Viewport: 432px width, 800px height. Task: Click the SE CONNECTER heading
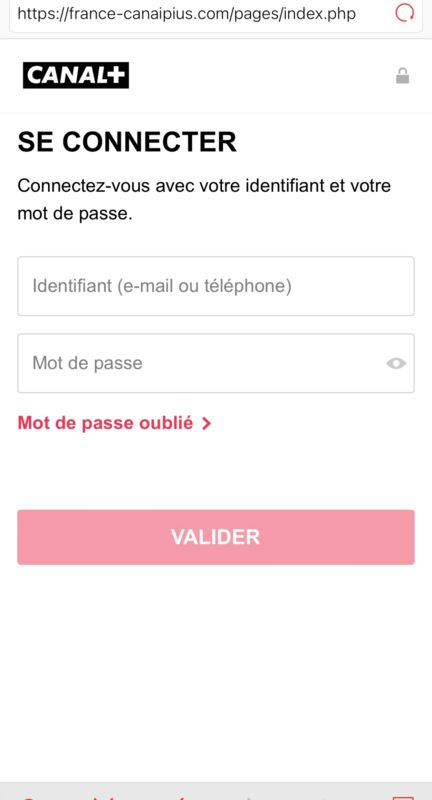[127, 142]
